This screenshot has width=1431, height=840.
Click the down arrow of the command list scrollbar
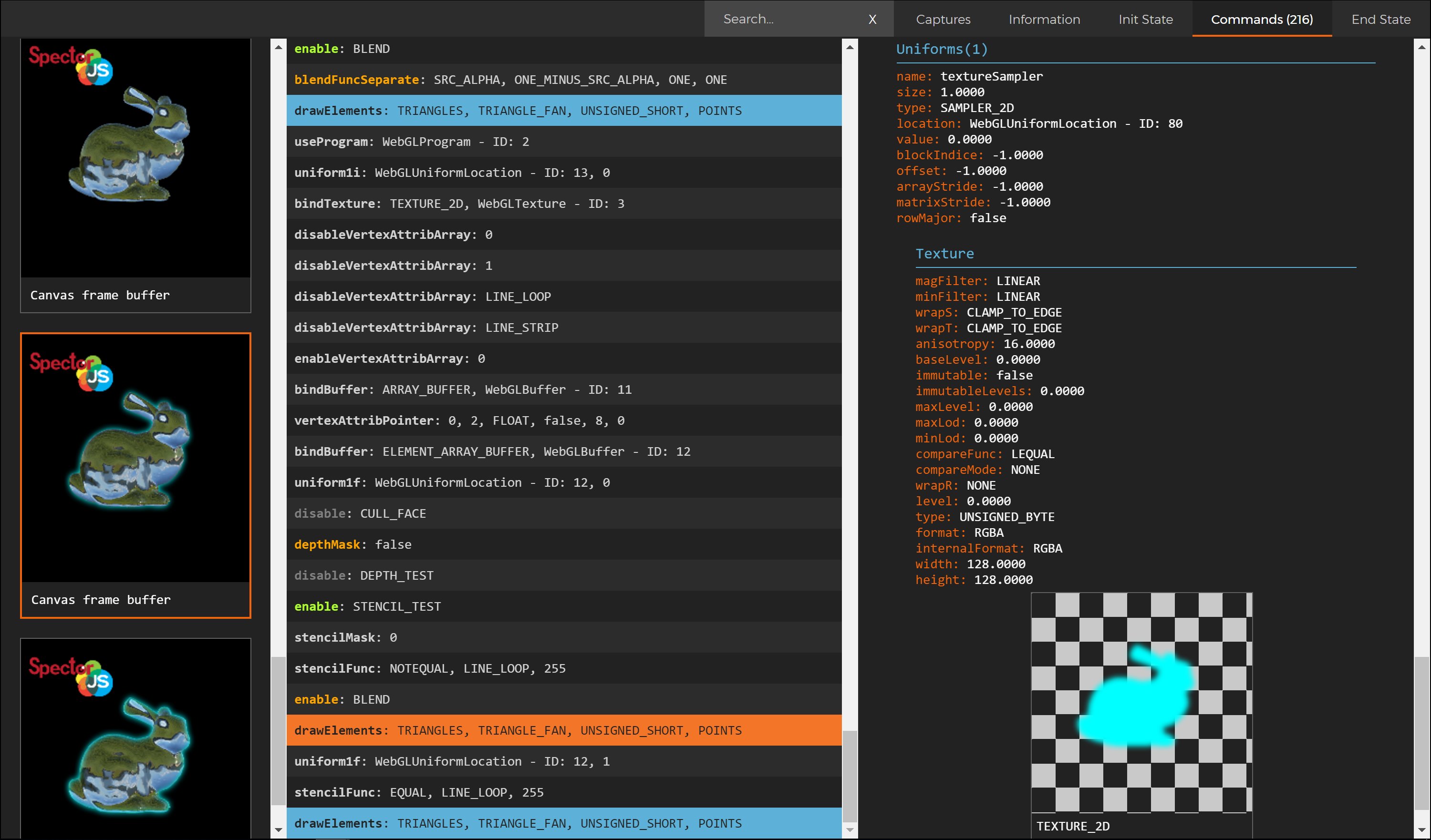pyautogui.click(x=850, y=830)
